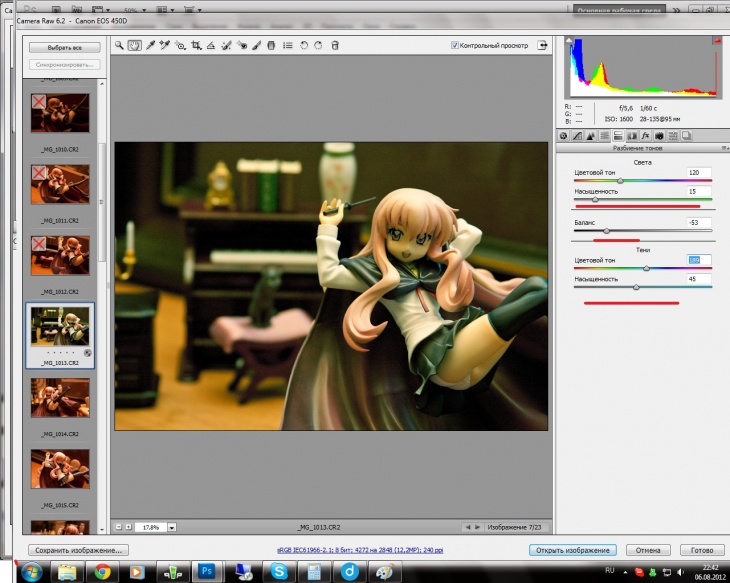730x583 pixels.
Task: Mark image for deletion with trash icon
Action: [335, 45]
